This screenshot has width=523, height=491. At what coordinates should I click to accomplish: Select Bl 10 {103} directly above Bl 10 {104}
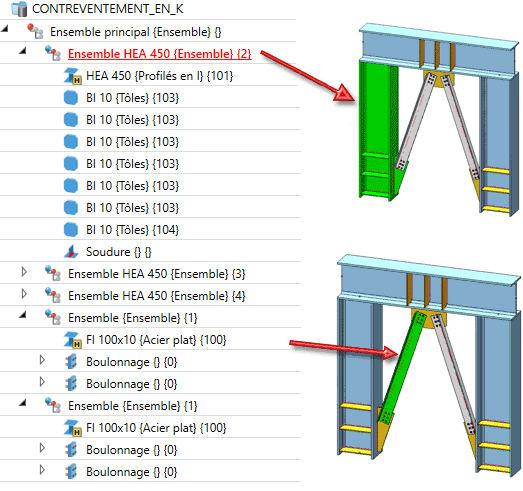(x=132, y=208)
